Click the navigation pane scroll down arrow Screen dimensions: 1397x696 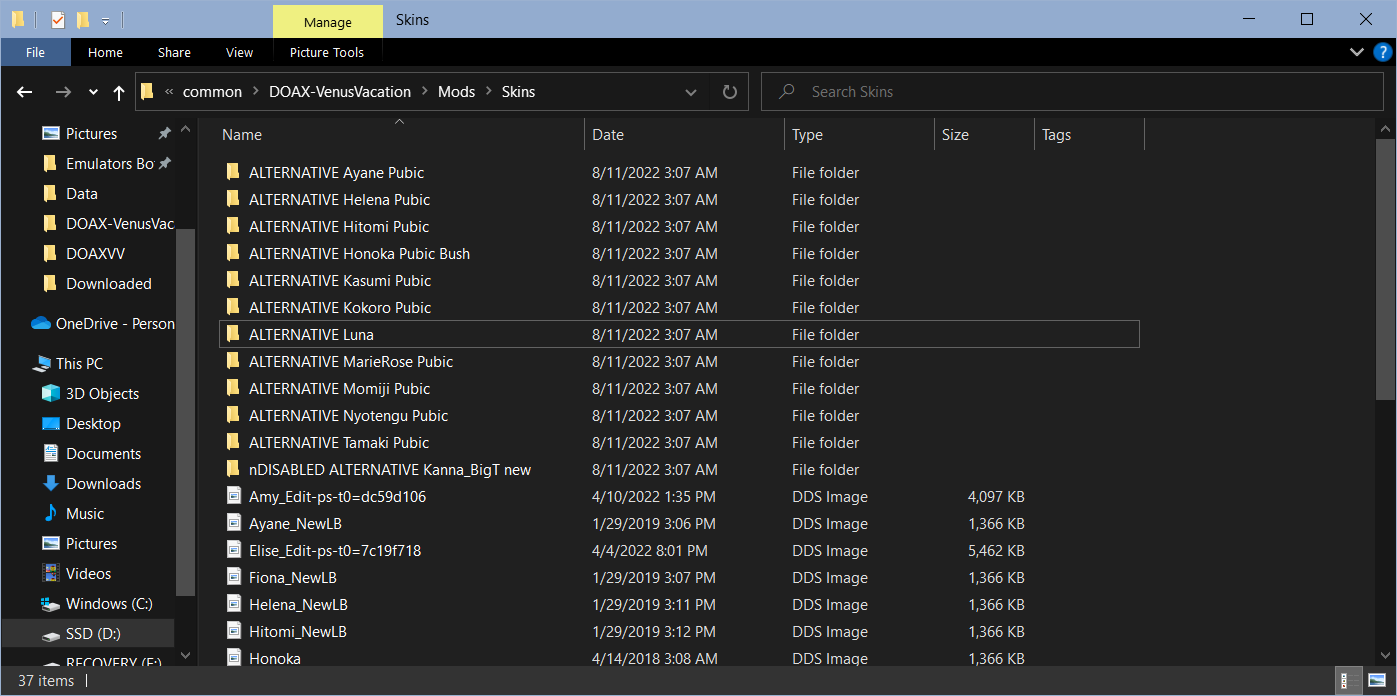click(184, 655)
